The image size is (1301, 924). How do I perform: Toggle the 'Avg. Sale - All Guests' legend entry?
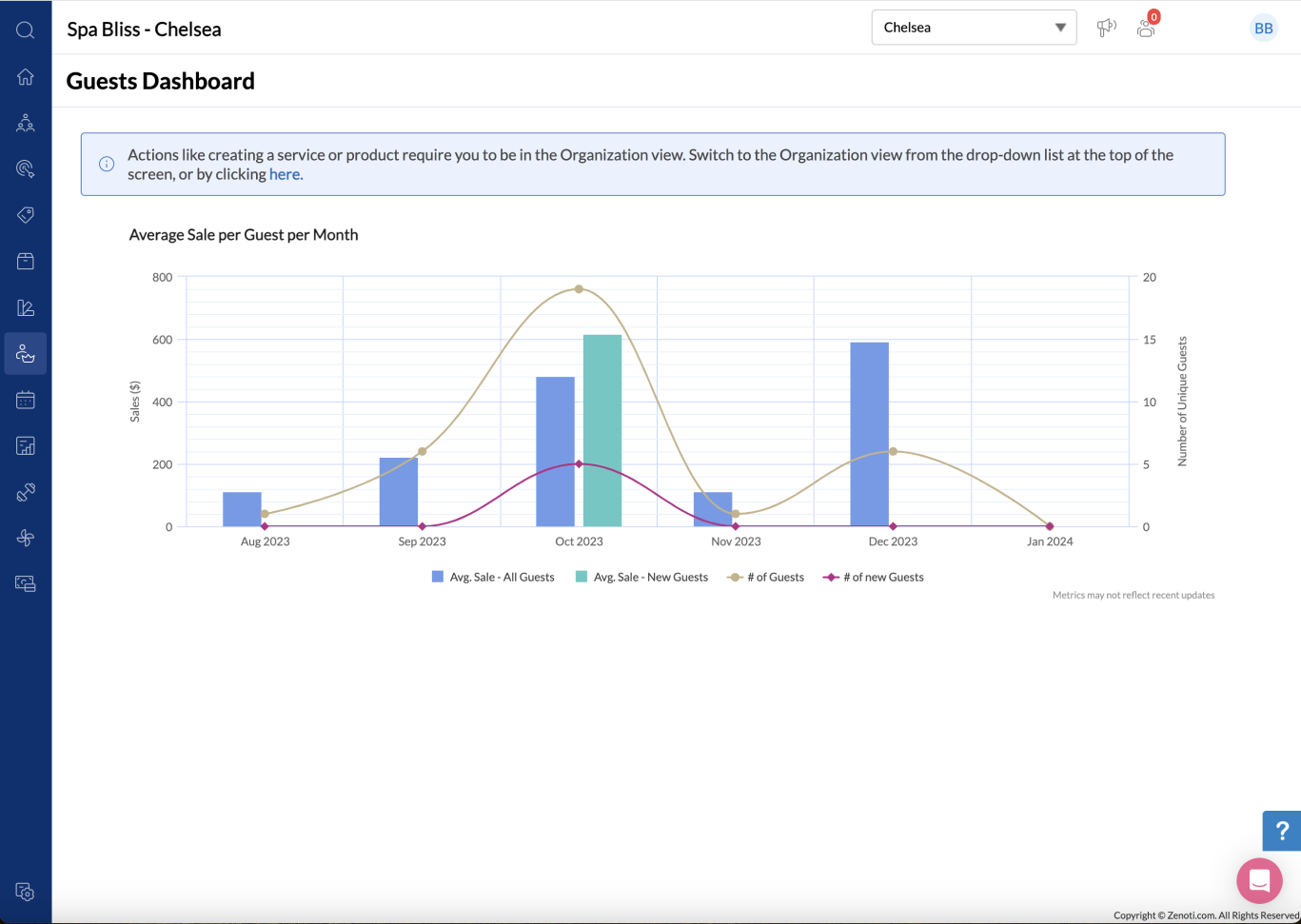(493, 577)
